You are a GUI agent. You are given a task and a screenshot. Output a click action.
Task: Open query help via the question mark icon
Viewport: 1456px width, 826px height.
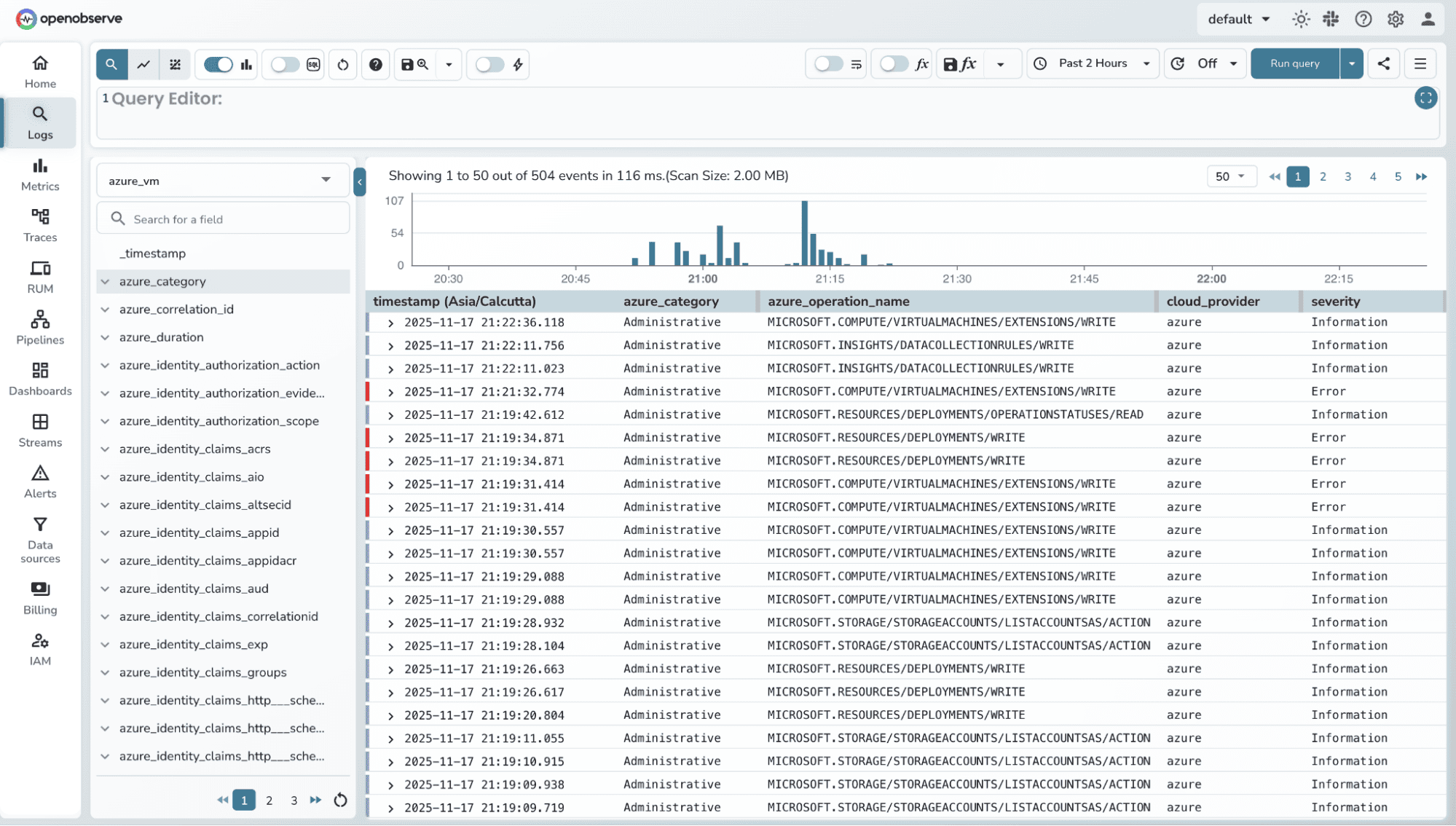coord(376,64)
